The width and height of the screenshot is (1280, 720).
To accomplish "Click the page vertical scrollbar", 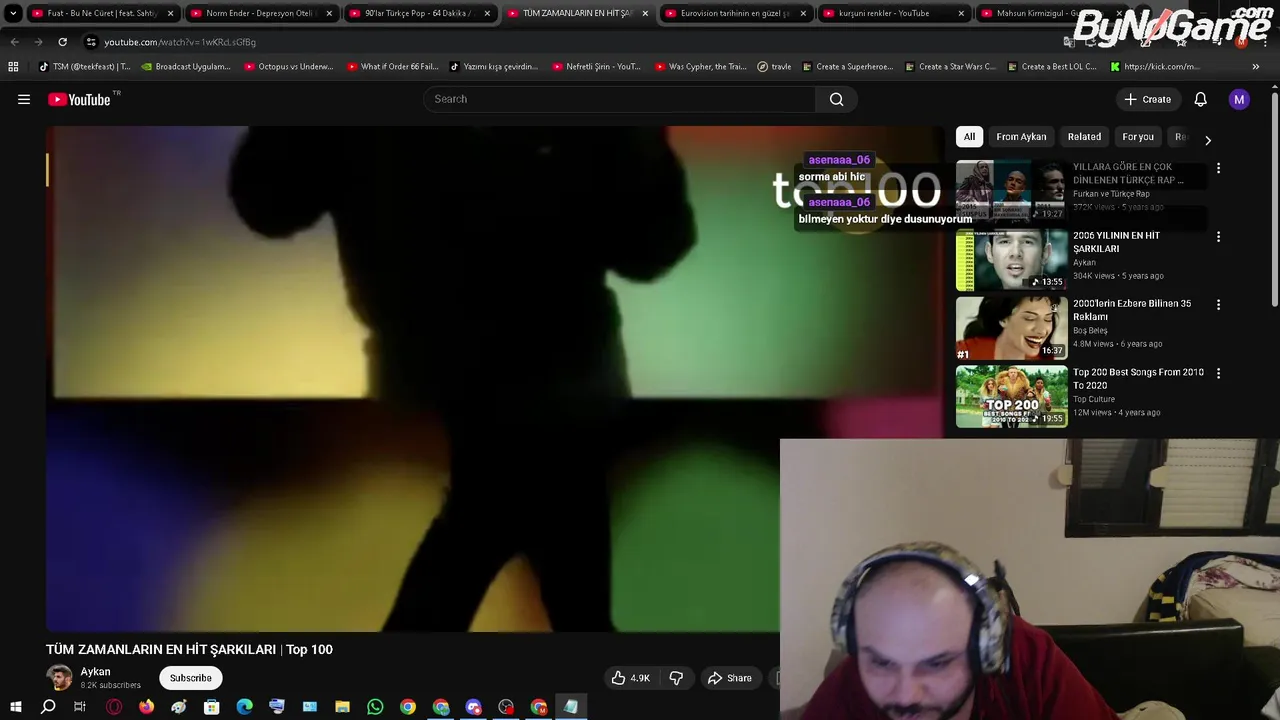I will 1275,200.
